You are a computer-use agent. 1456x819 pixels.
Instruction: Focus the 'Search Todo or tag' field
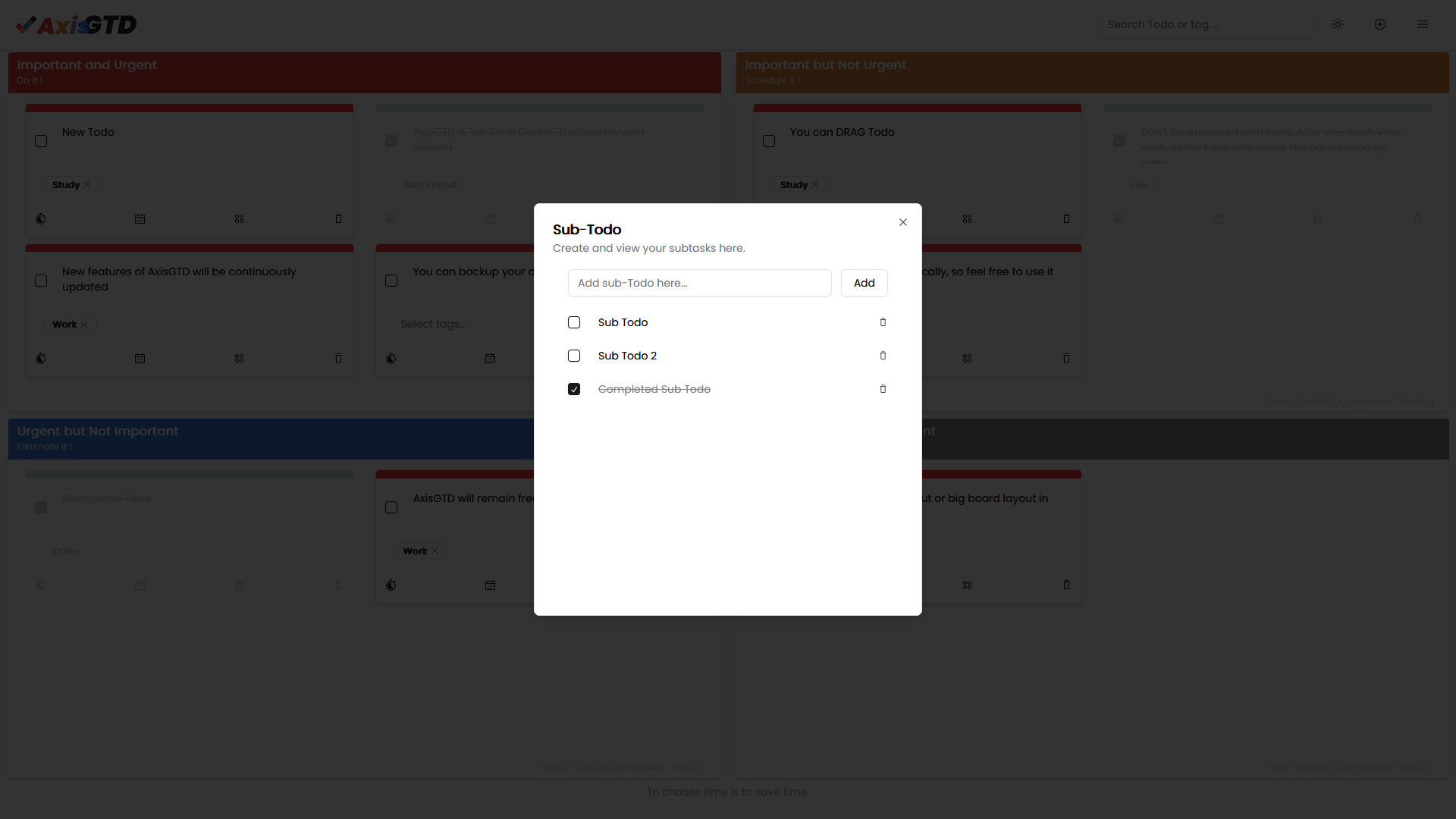click(1206, 24)
